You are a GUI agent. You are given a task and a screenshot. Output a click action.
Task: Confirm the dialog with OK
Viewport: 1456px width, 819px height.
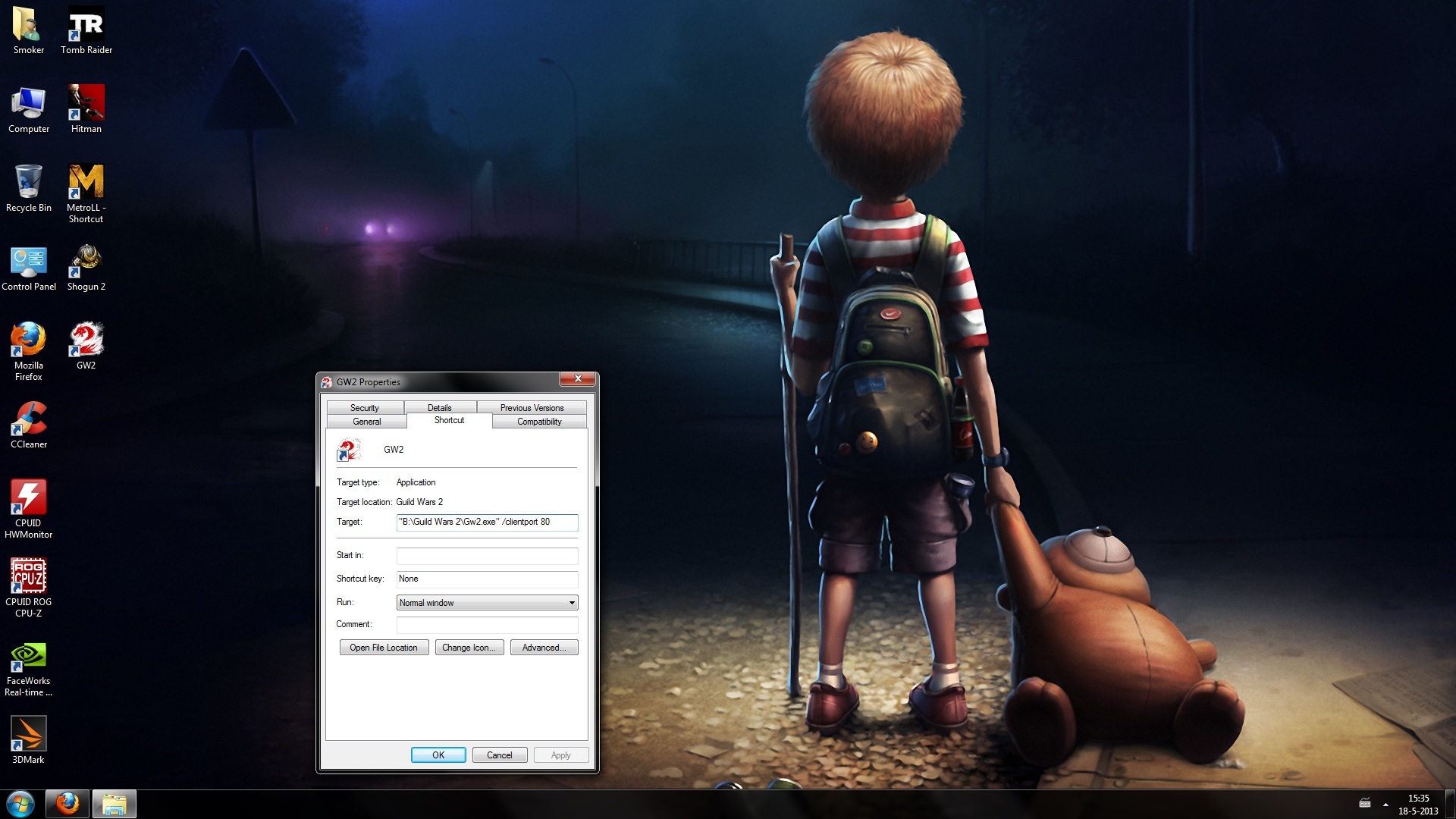(x=438, y=755)
